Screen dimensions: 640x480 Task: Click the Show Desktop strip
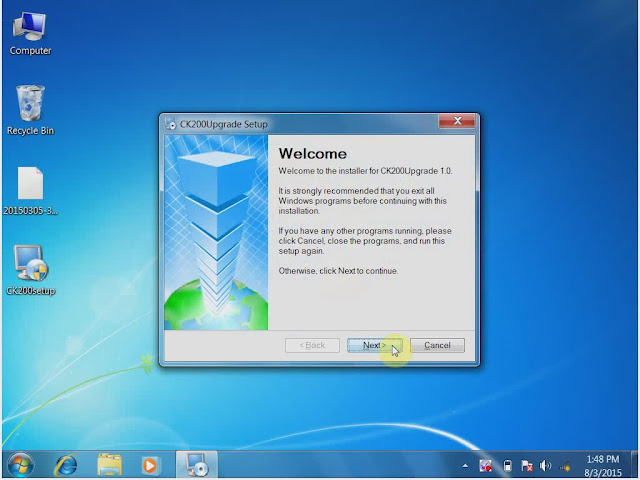(635, 465)
